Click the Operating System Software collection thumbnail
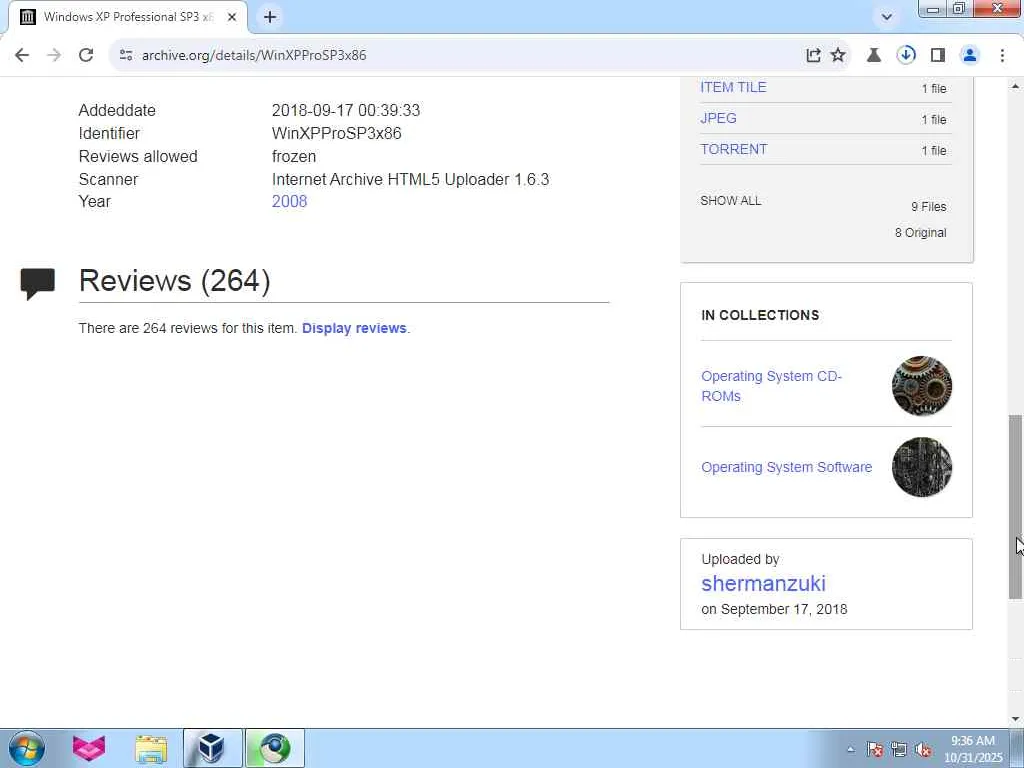The width and height of the screenshot is (1024, 768). point(921,467)
